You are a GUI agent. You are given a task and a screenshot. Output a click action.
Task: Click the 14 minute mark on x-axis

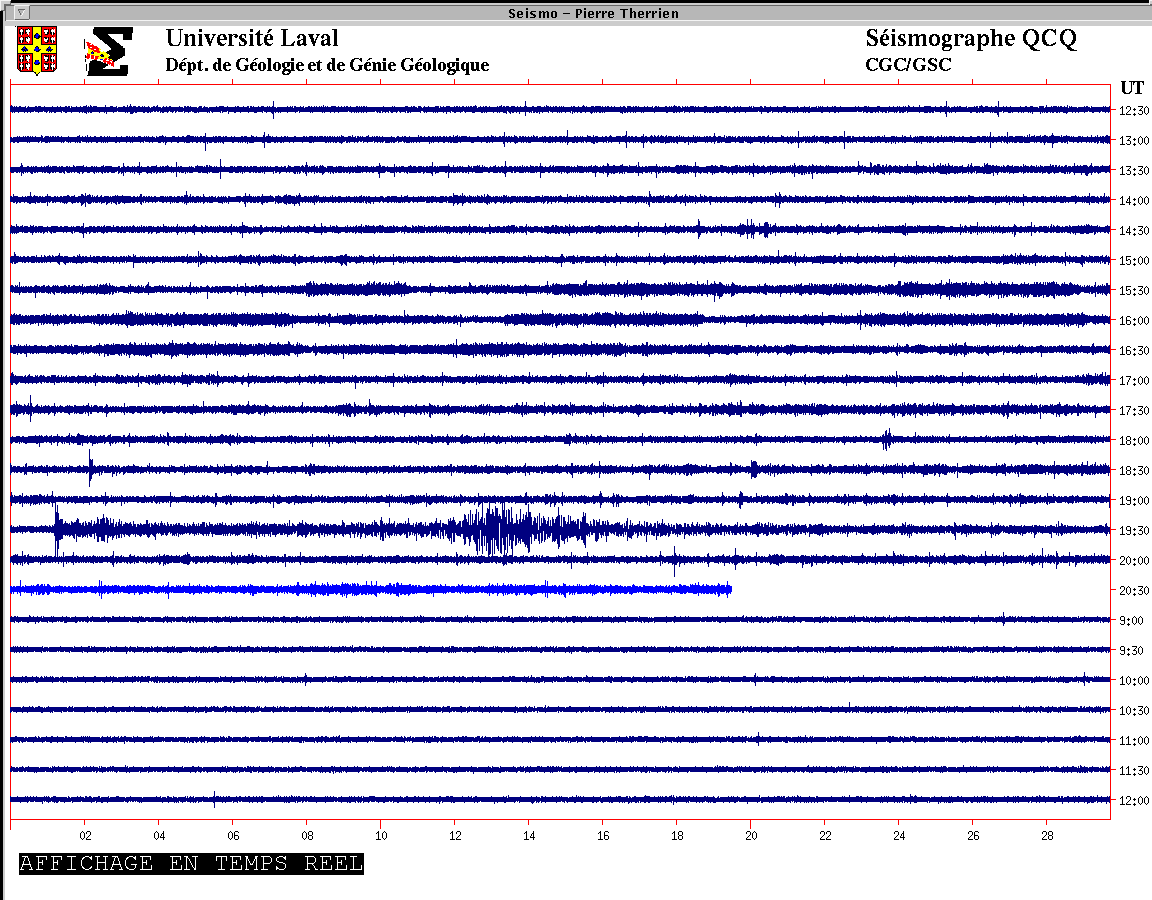(529, 835)
